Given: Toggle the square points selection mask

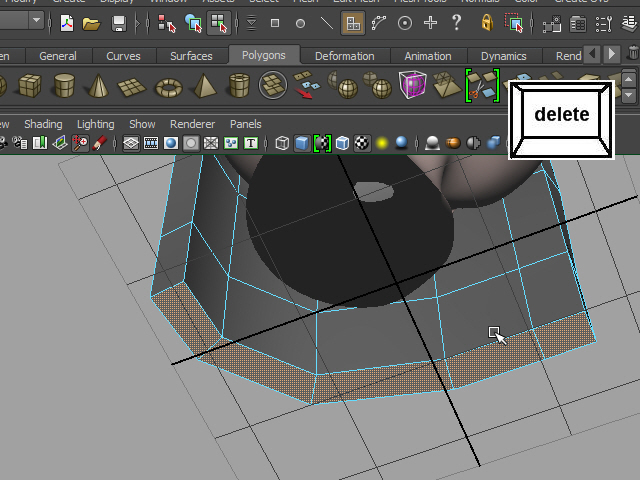Looking at the screenshot, I should tap(275, 23).
